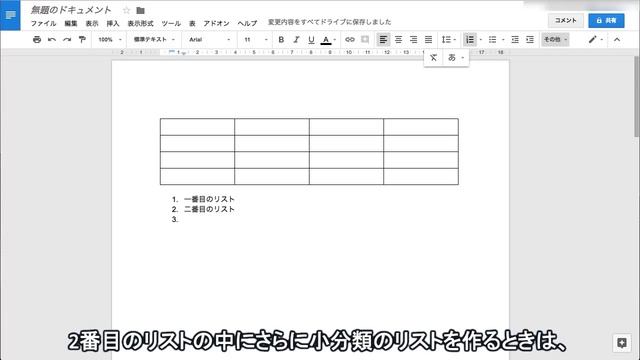Viewport: 640px width, 360px height.
Task: Decrease the indent
Action: point(515,40)
